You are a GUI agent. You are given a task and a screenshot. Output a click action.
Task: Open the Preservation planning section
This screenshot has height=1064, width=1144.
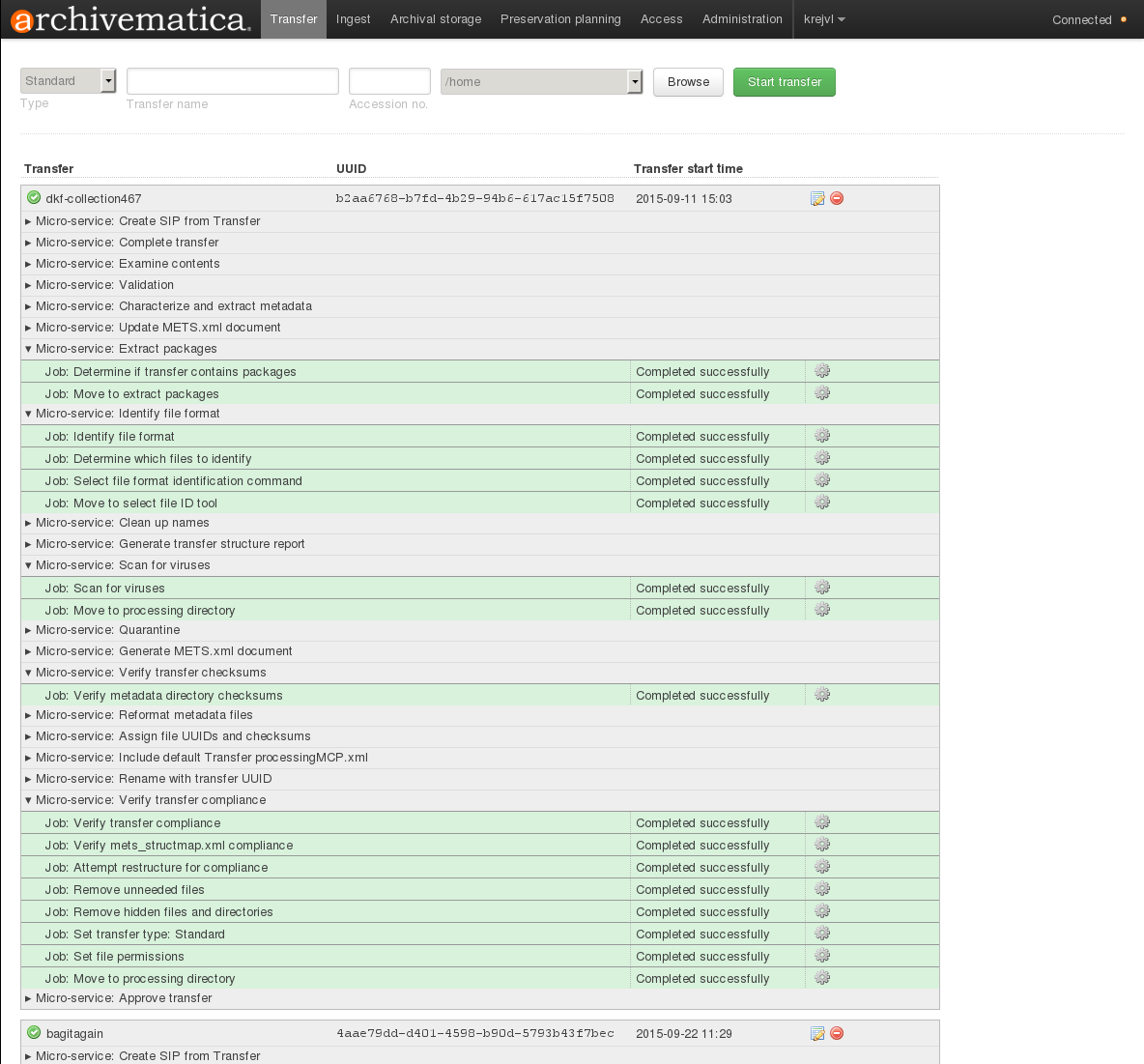pyautogui.click(x=560, y=18)
